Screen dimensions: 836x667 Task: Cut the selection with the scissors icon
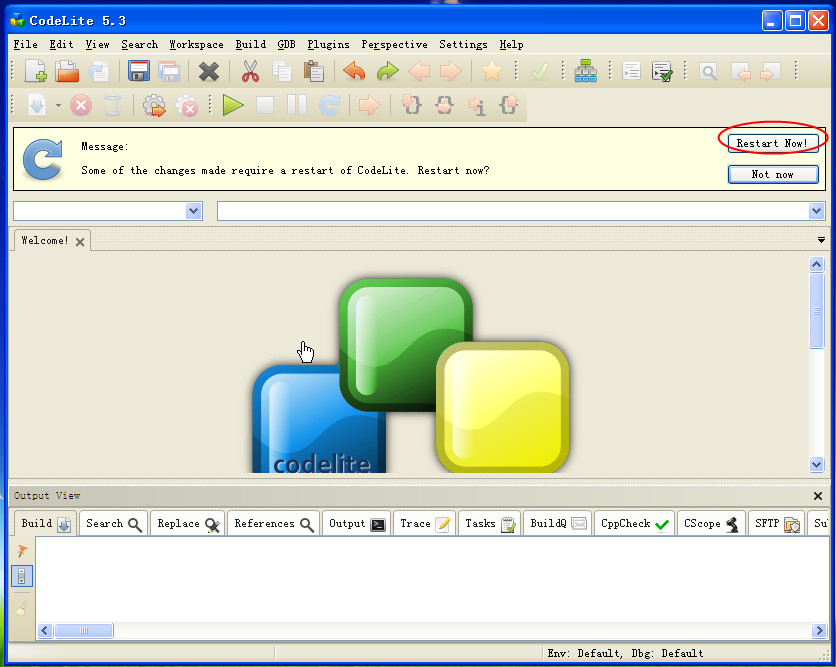(x=250, y=71)
